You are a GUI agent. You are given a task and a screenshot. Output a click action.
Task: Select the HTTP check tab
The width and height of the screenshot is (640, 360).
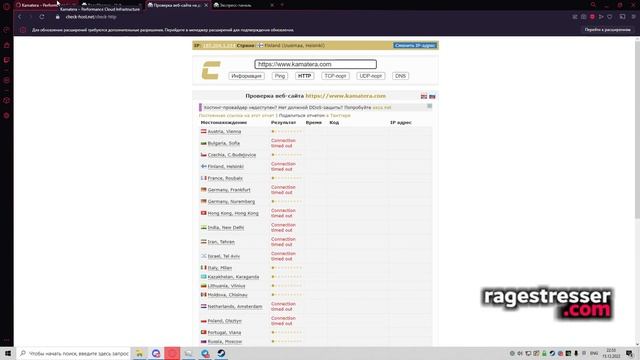click(x=304, y=76)
